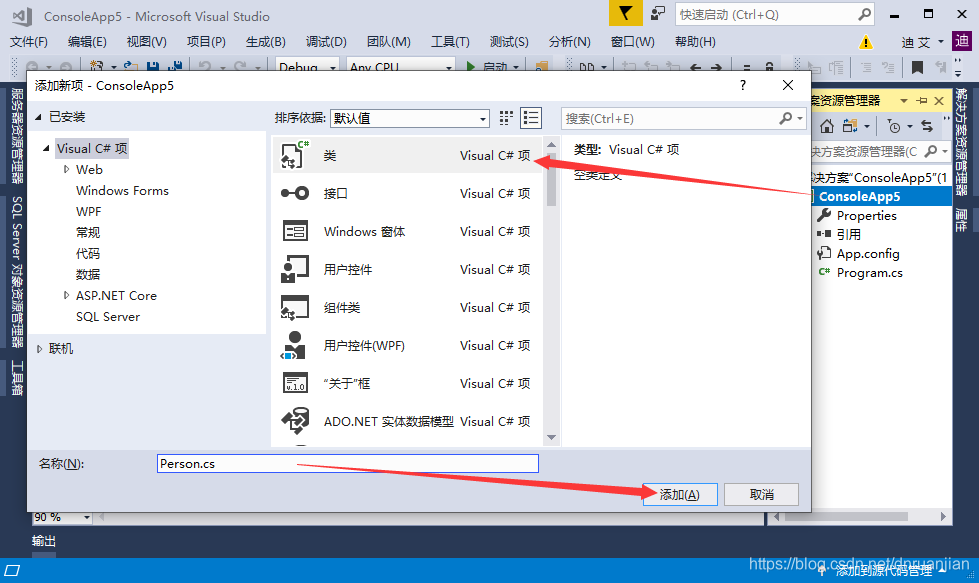Image resolution: width=979 pixels, height=583 pixels.
Task: Open the 输出 tab at the bottom
Action: [44, 541]
